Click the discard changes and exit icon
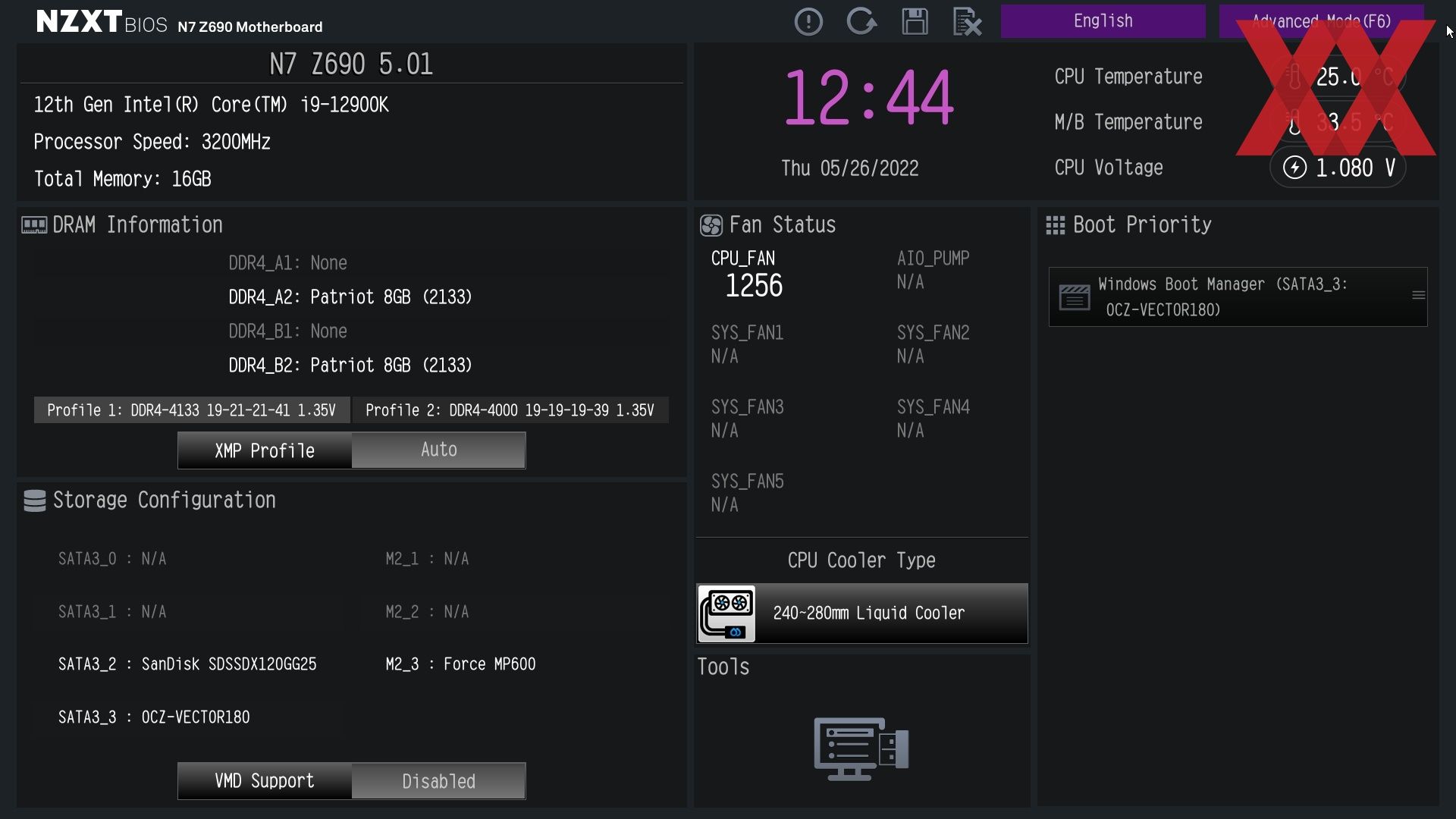 pos(967,21)
